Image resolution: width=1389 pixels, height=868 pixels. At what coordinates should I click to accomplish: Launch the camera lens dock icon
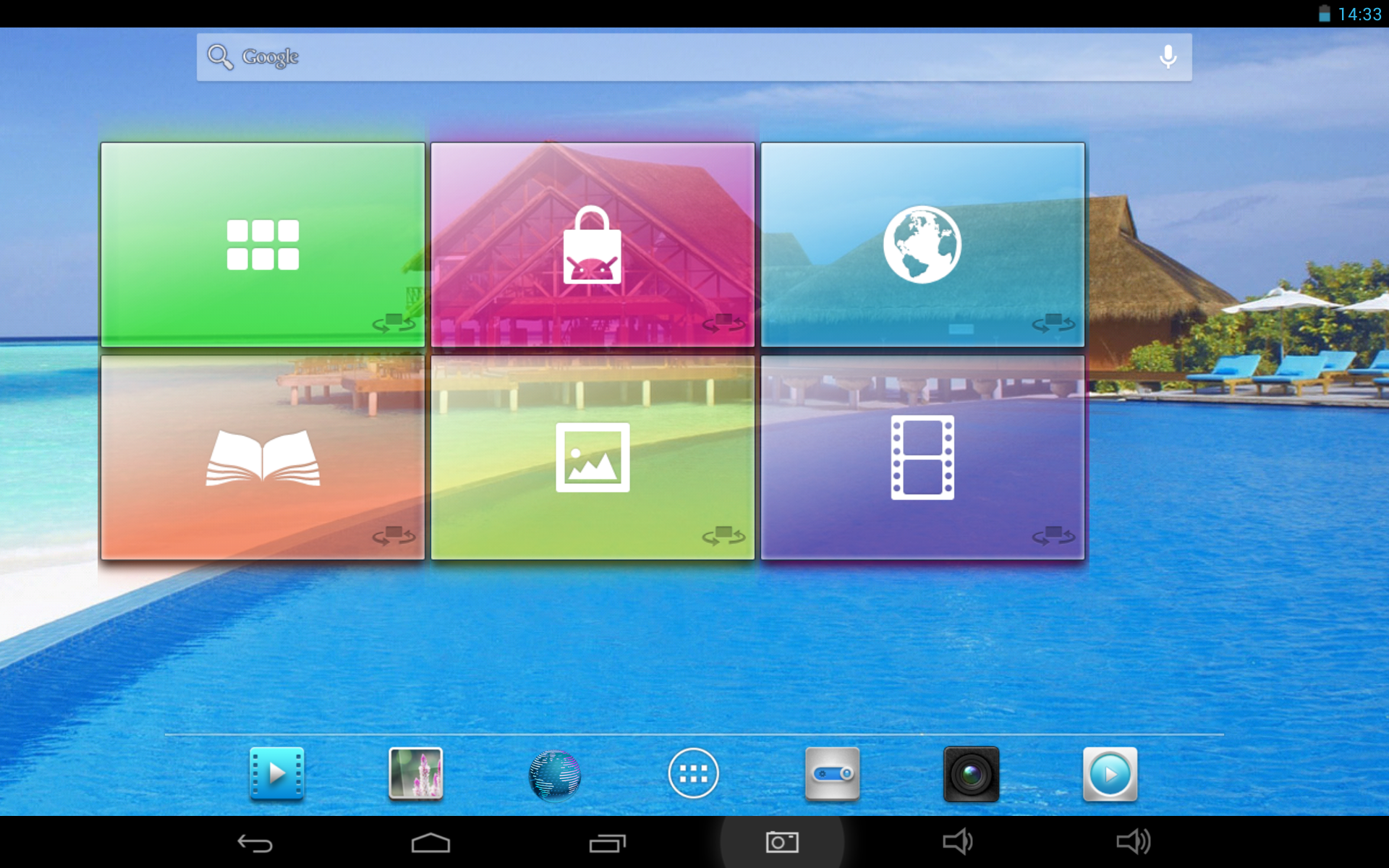tap(972, 774)
